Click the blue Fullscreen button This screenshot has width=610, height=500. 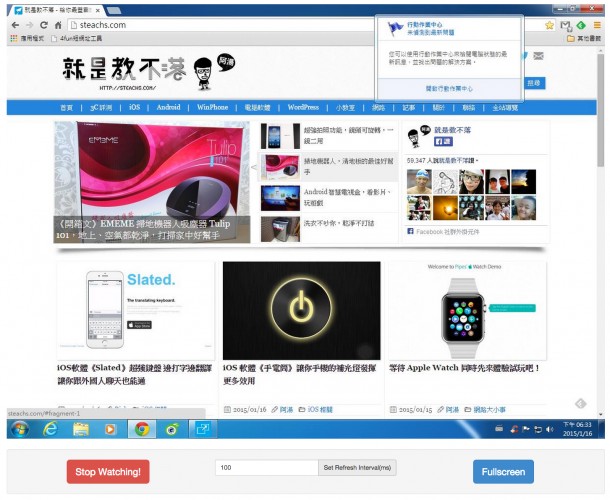pyautogui.click(x=503, y=472)
